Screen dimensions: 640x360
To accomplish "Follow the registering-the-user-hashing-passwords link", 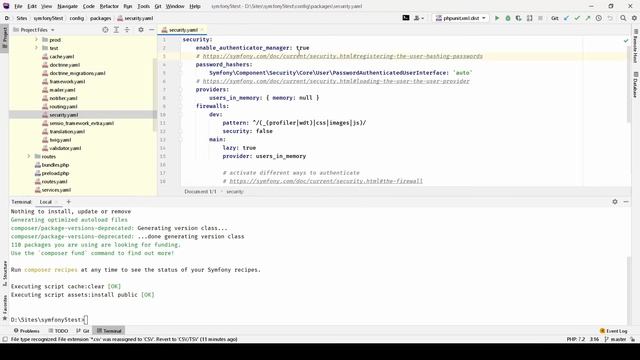I will 343,56.
